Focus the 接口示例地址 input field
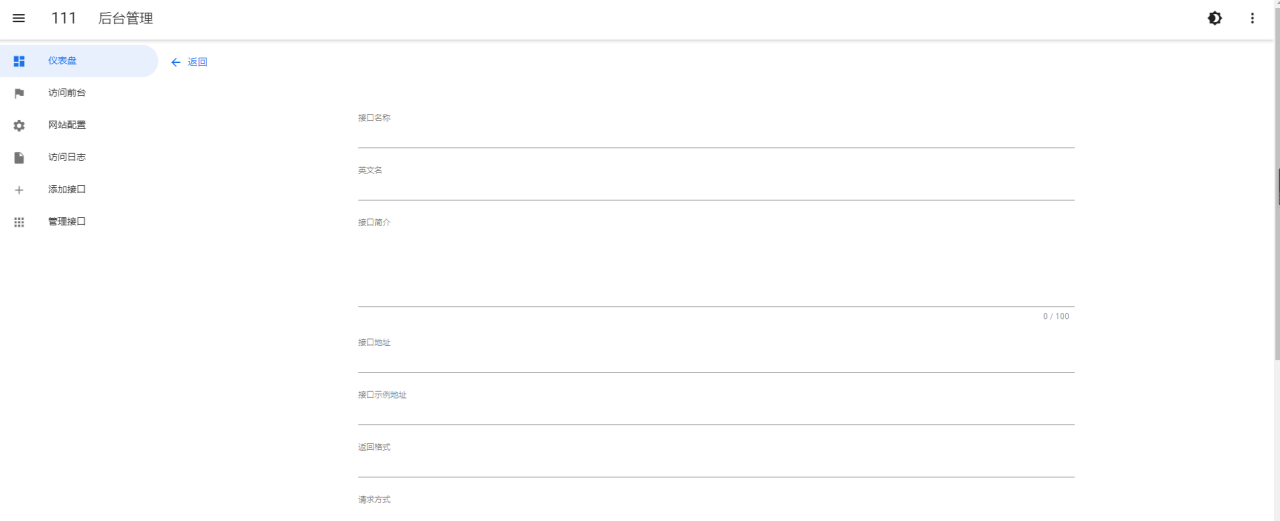Image resolution: width=1280 pixels, height=521 pixels. click(716, 412)
